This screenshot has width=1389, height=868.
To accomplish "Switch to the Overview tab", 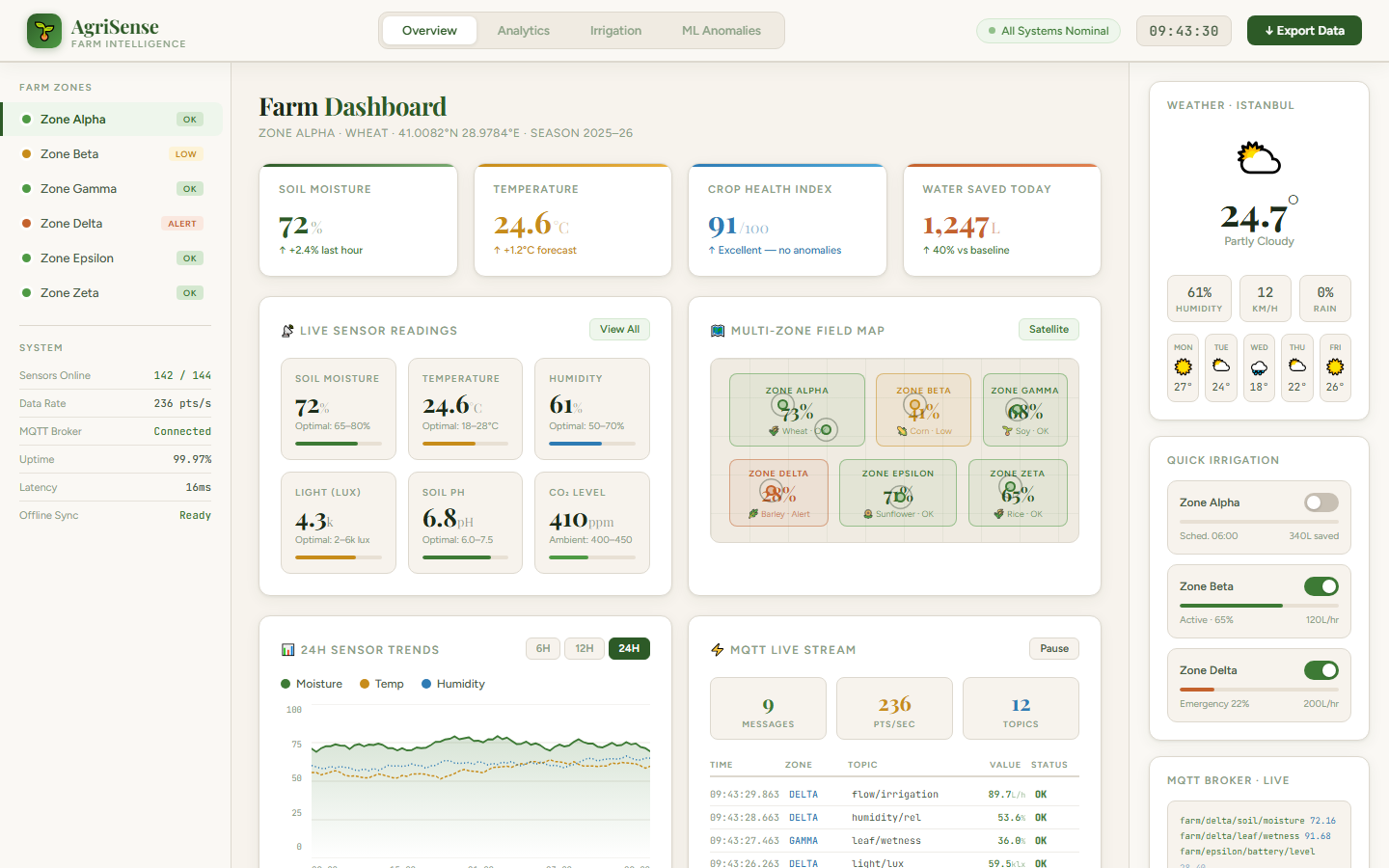I will click(429, 31).
